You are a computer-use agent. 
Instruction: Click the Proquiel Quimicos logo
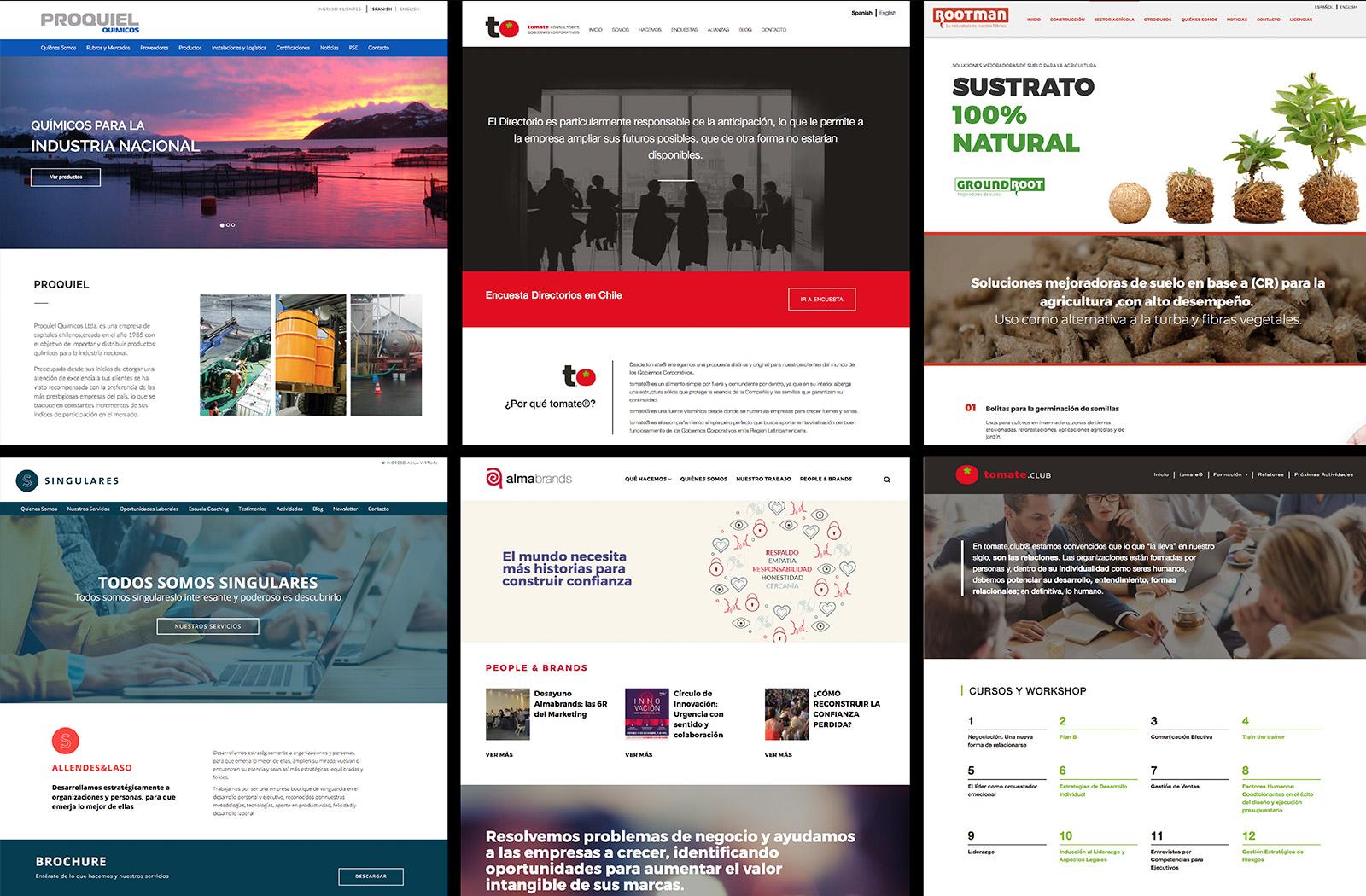point(90,21)
